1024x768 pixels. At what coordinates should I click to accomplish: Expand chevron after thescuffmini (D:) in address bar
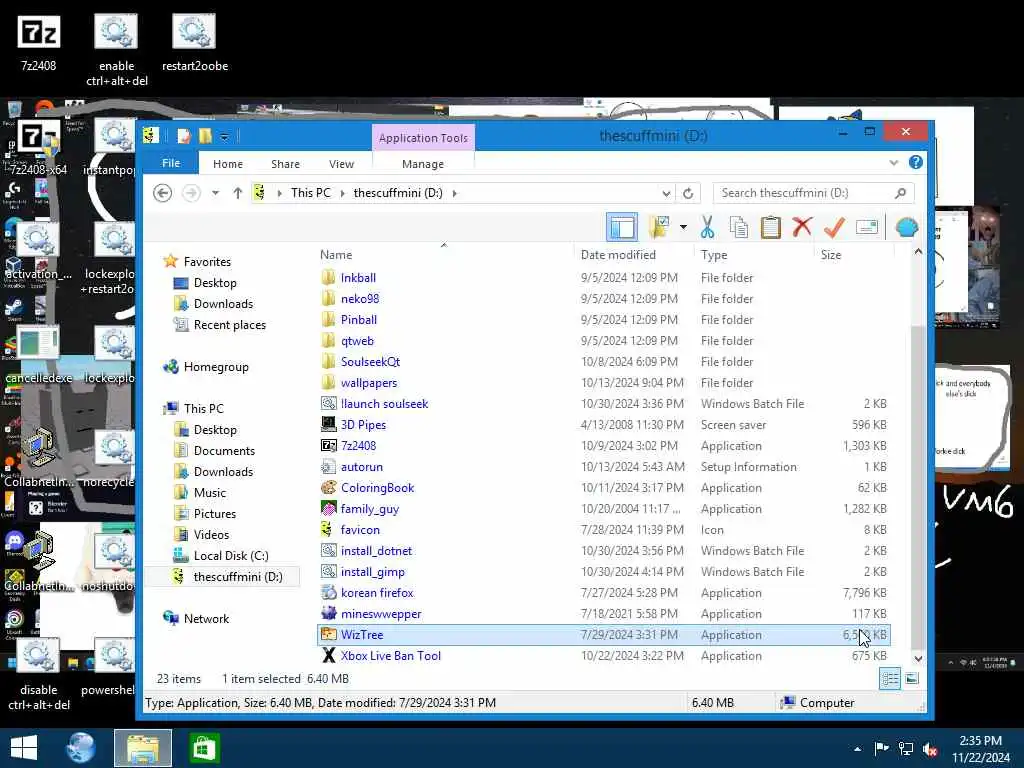tap(455, 193)
